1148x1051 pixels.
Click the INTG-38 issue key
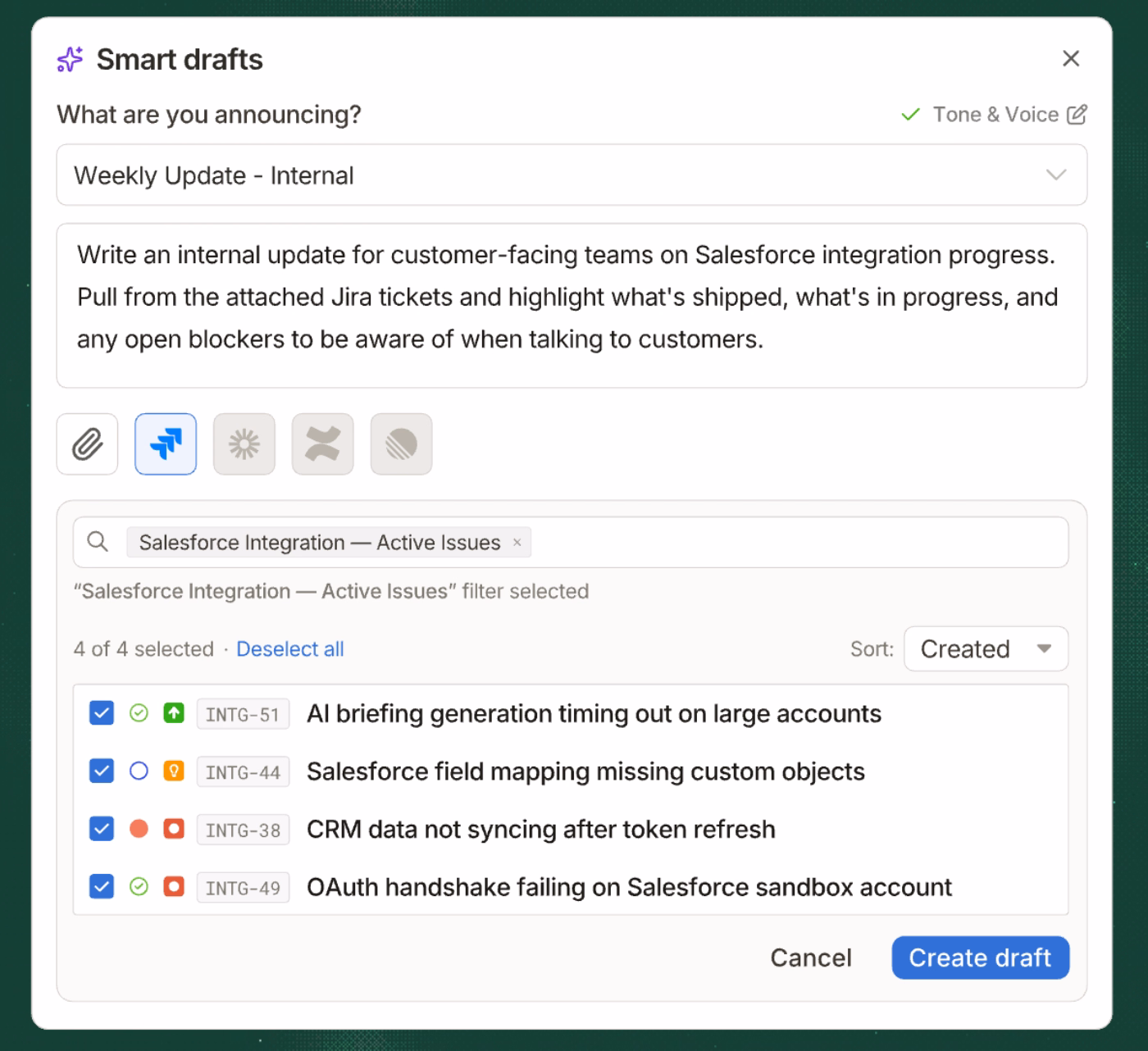point(243,830)
